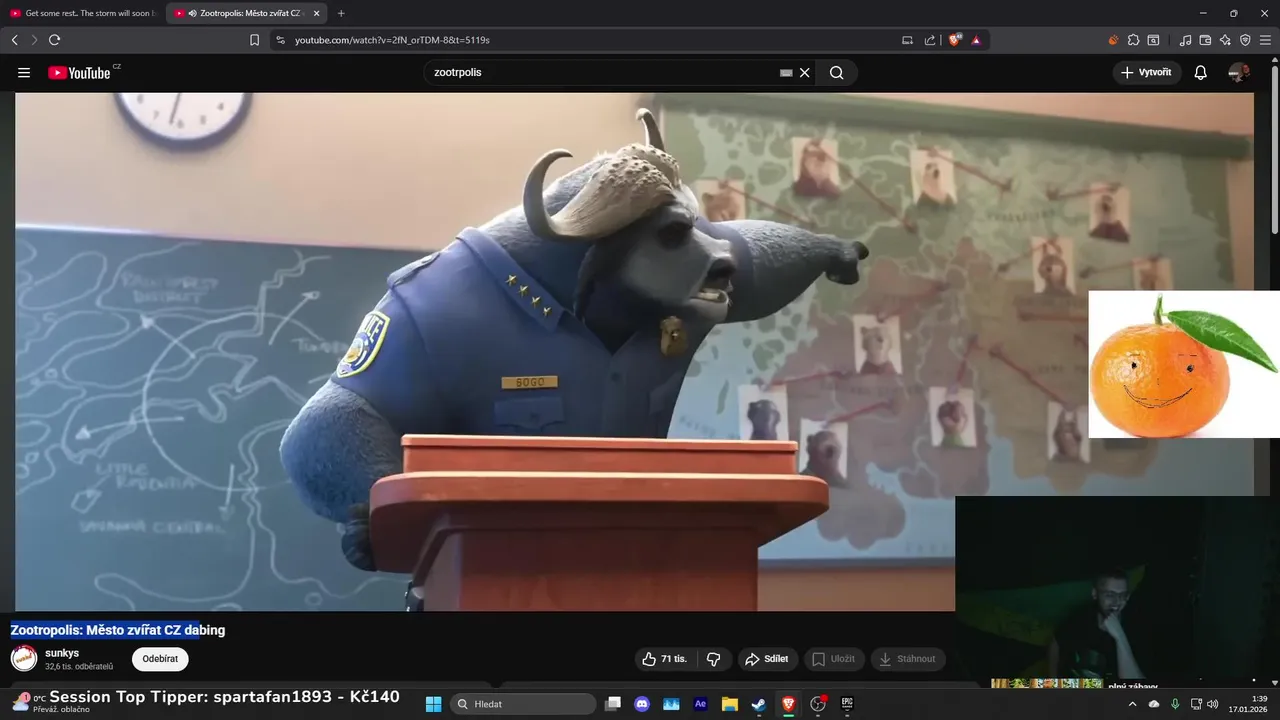Viewport: 1280px width, 720px height.
Task: Click the microphone tray icon
Action: pyautogui.click(x=1175, y=704)
